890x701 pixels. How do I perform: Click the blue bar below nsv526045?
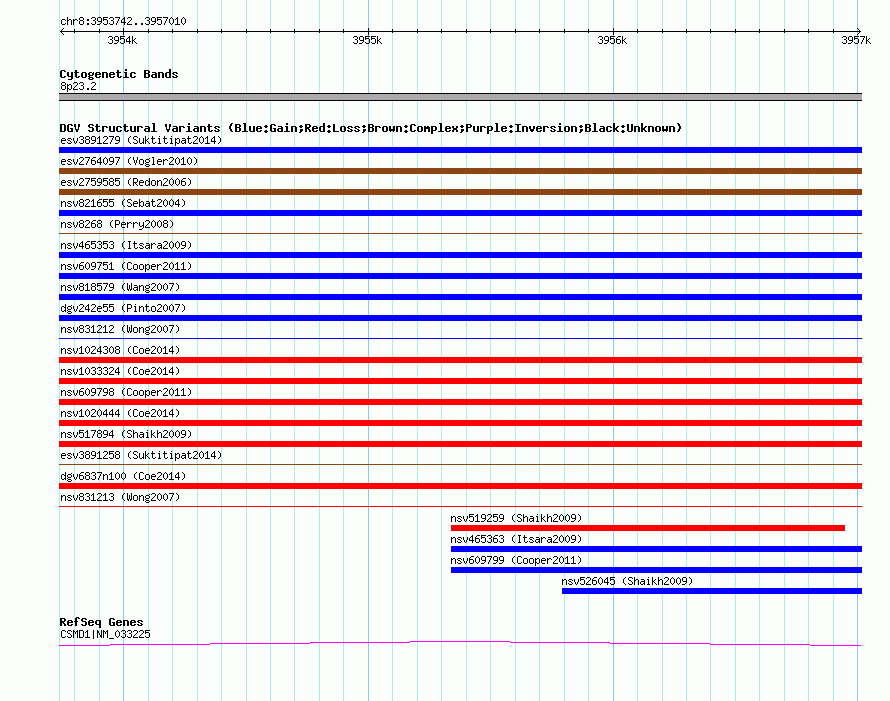[x=712, y=591]
